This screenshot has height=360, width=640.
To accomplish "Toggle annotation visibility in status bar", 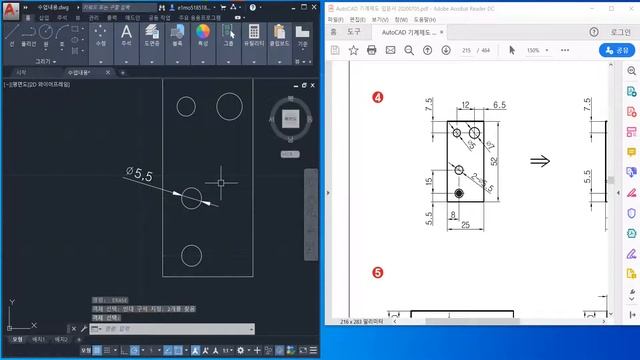I will pos(196,350).
